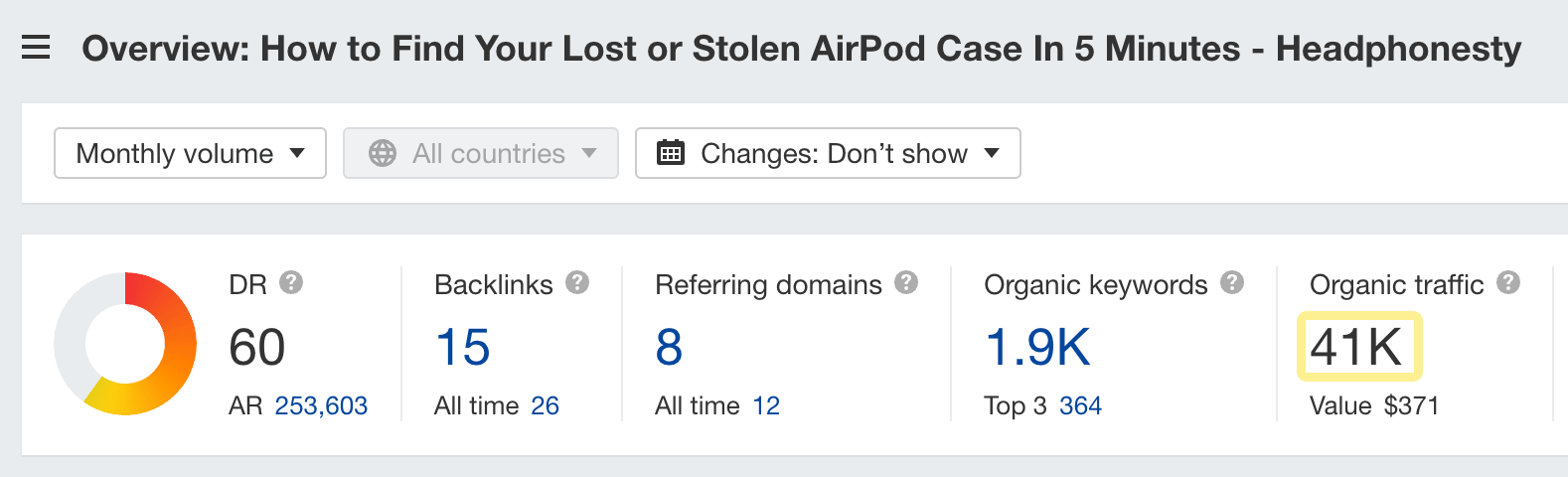The image size is (1568, 477).
Task: Open the 8 referring domains link
Action: [669, 348]
